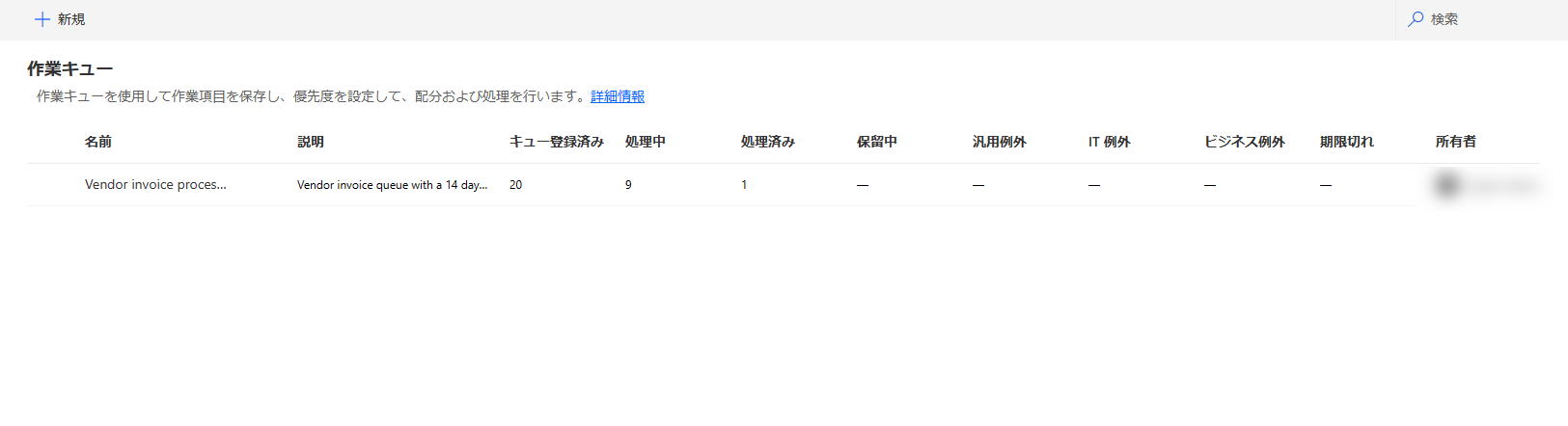Screen dimensions: 1568x426
Task: Sort by the 名前 column header
Action: (98, 142)
